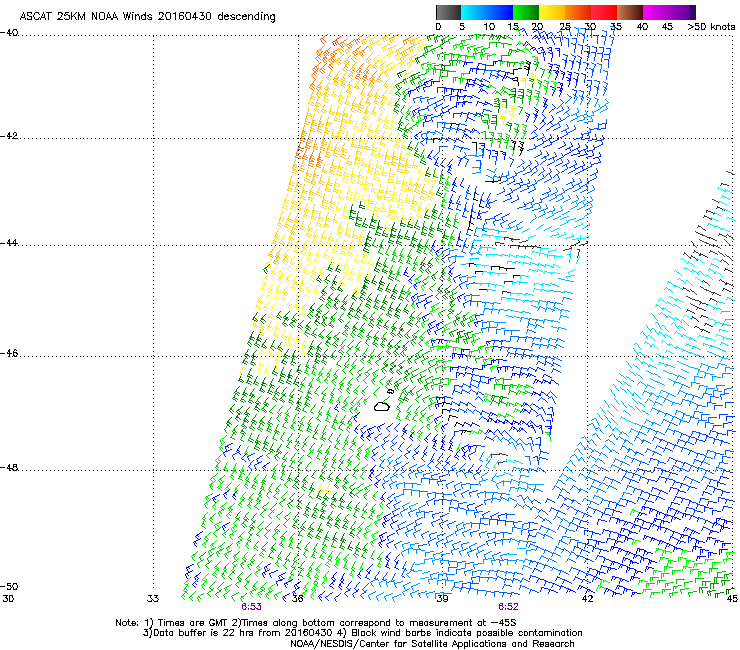
Task: Click the '-48' latitude axis label
Action: click(9, 467)
